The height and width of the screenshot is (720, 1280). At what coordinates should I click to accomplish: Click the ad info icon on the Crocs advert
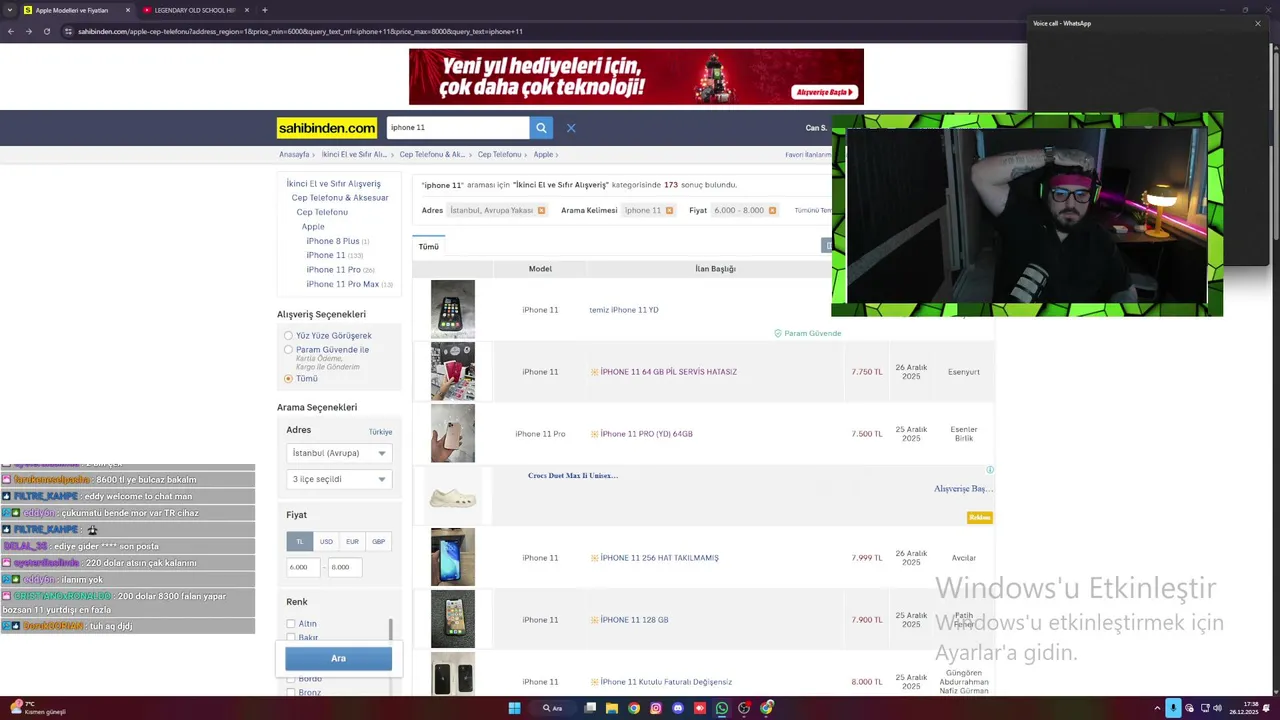[989, 470]
